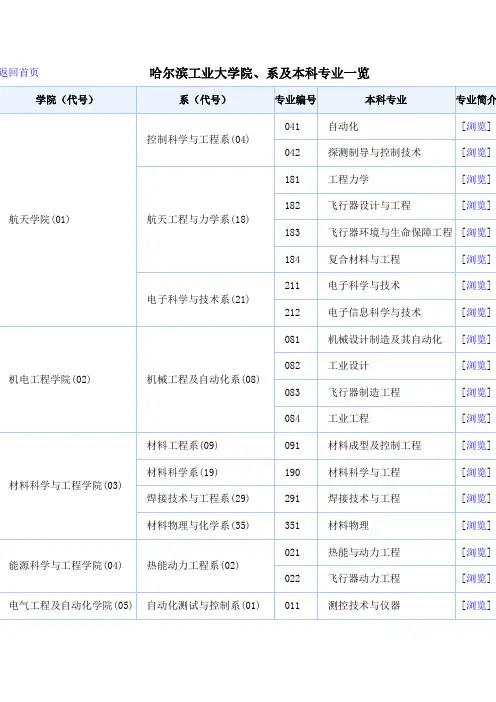
Task: Click 材料工程系(09) department cell
Action: [205, 446]
